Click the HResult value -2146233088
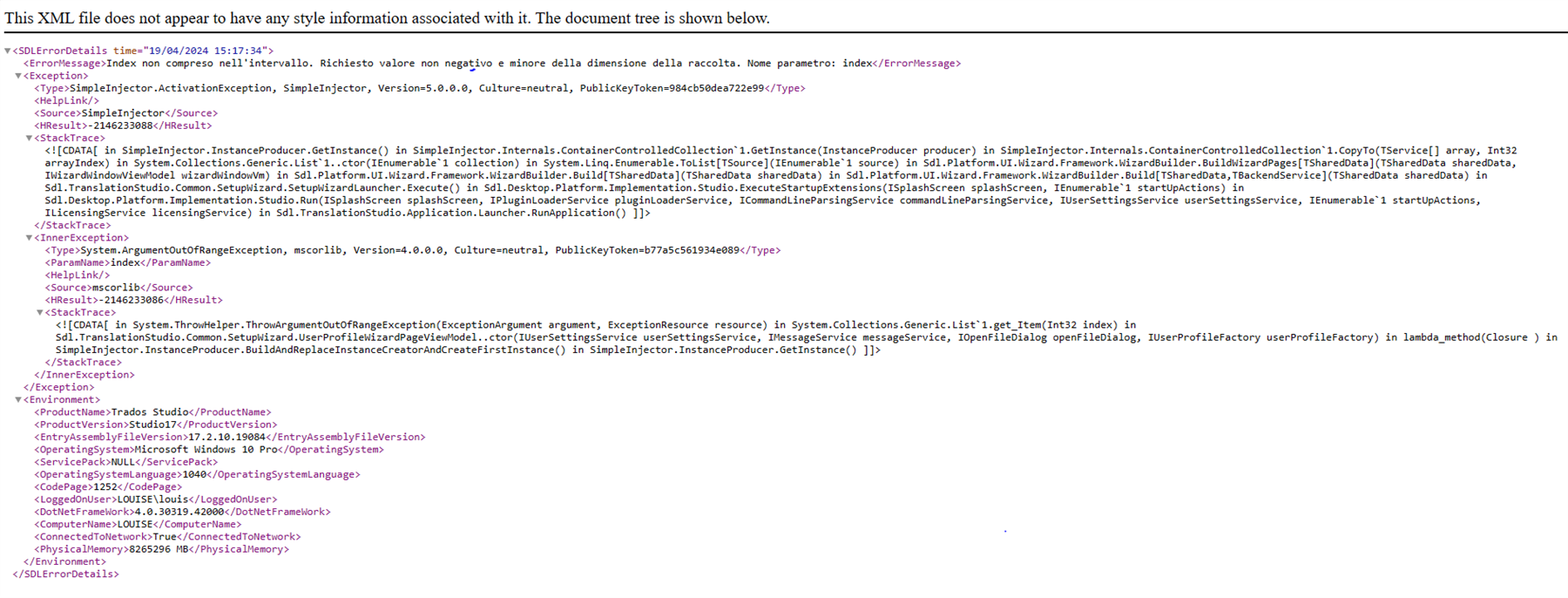The height and width of the screenshot is (598, 1568). (x=122, y=126)
